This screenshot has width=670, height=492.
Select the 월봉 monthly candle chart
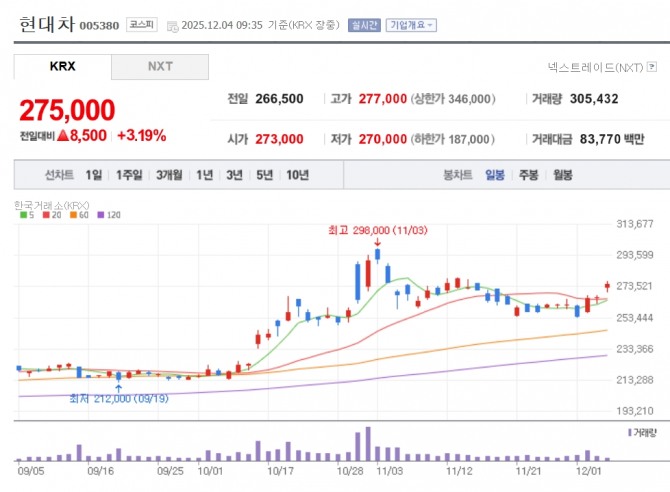point(562,175)
